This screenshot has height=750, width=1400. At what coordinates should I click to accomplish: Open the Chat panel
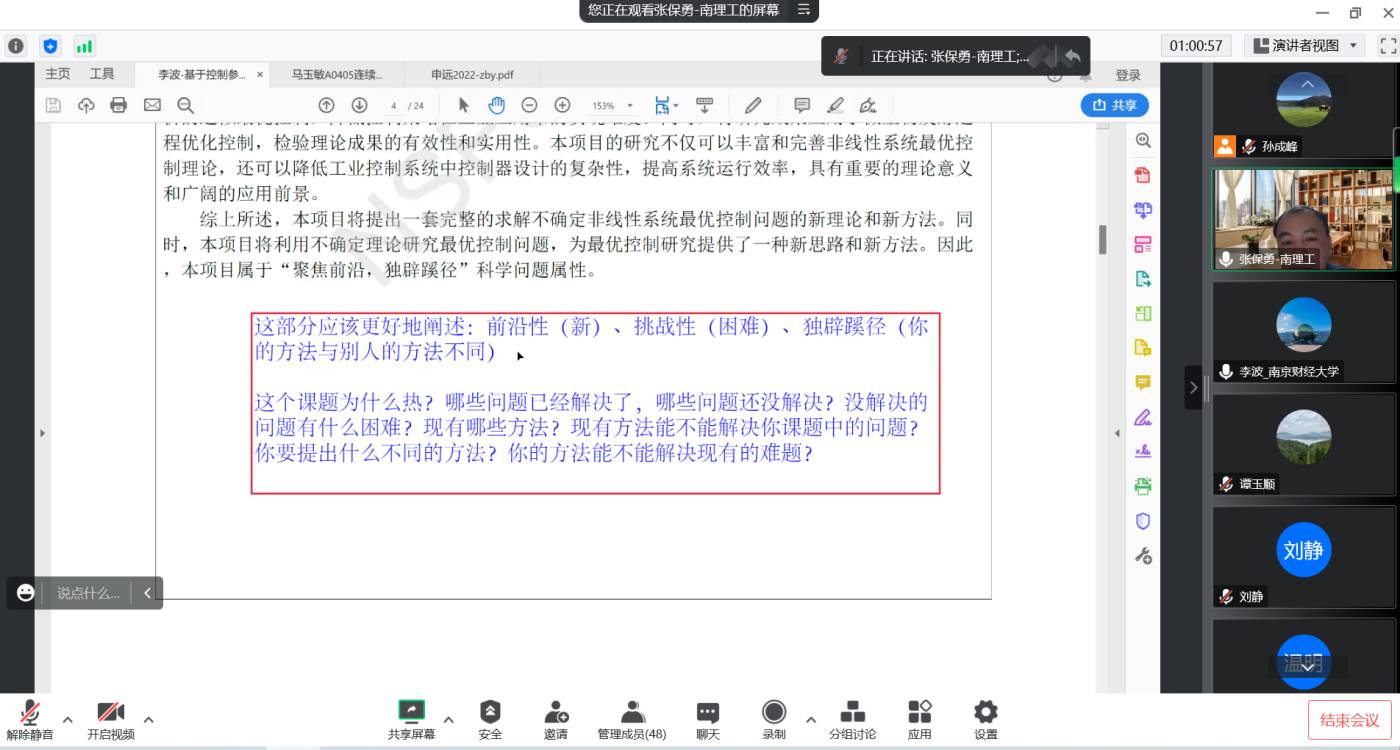(707, 719)
